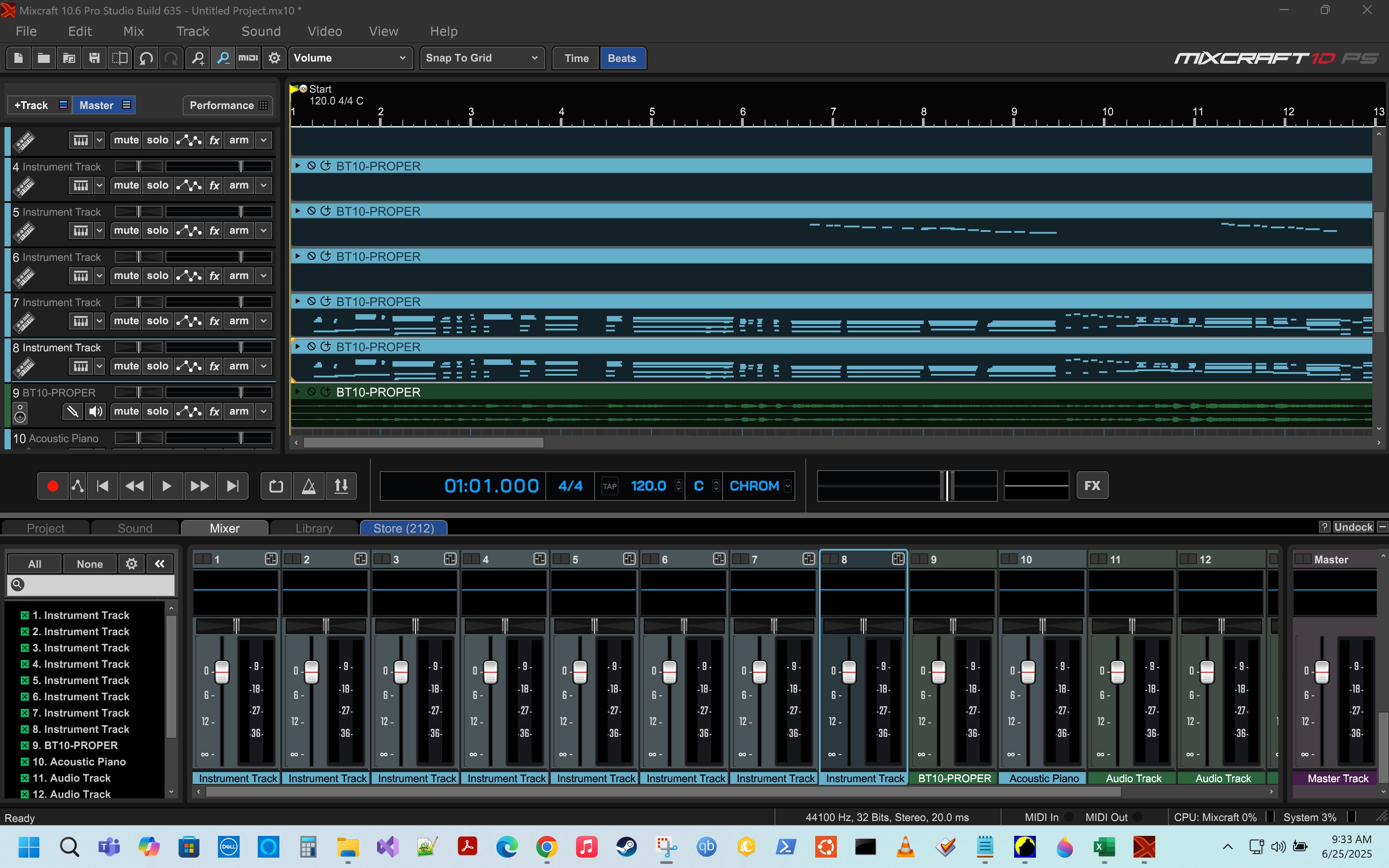
Task: Click the instrument icon of track 6
Action: click(x=24, y=277)
